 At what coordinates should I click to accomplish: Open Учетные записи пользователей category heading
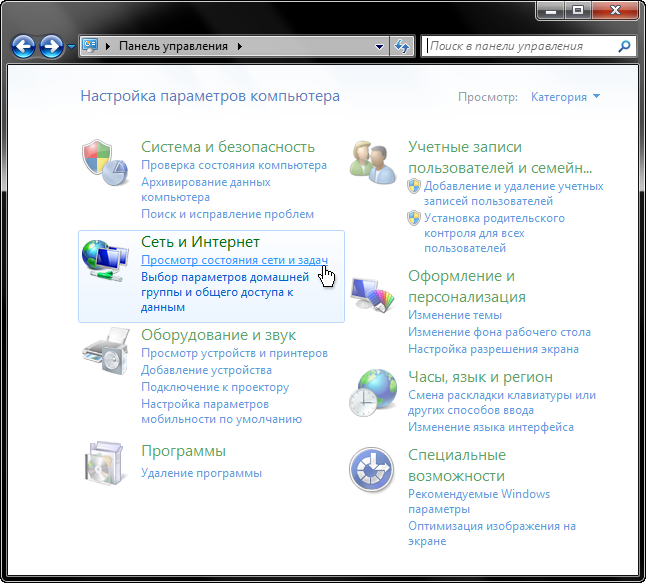[500, 157]
